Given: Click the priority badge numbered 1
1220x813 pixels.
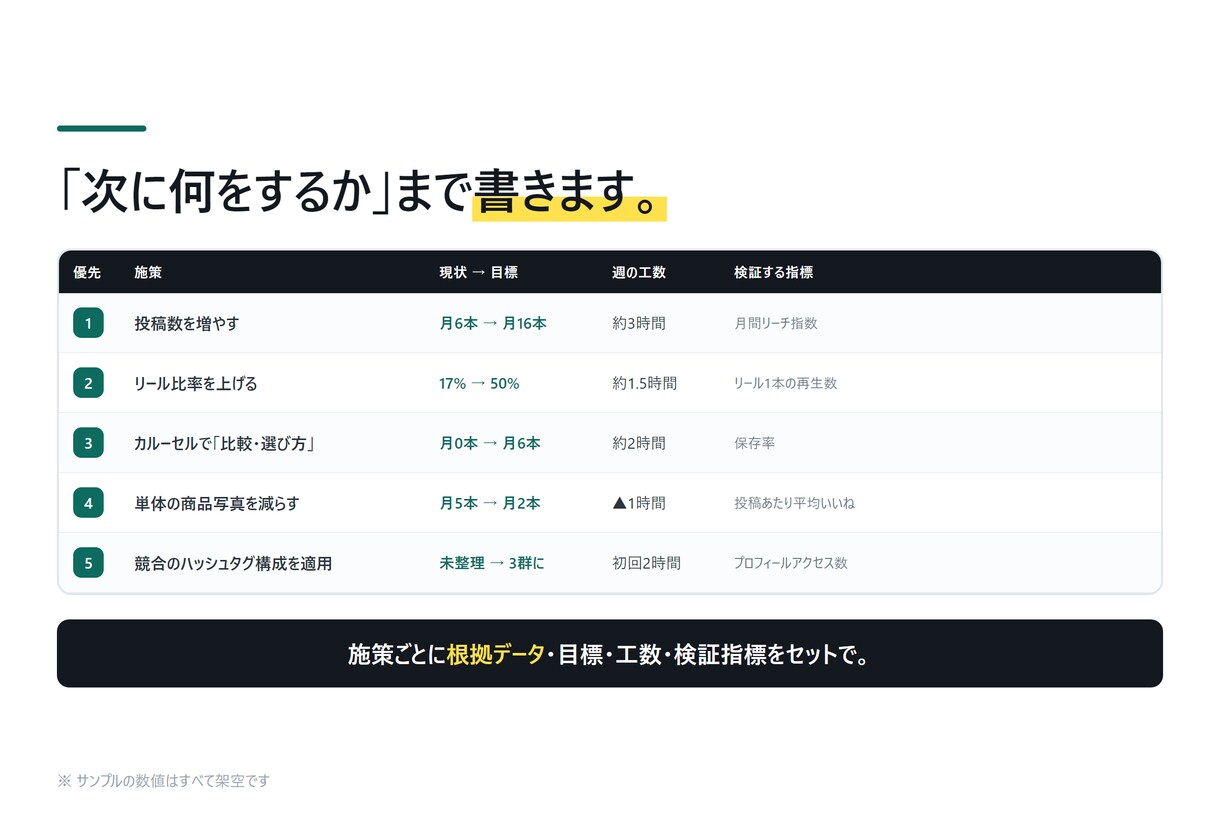Looking at the screenshot, I should click(88, 323).
